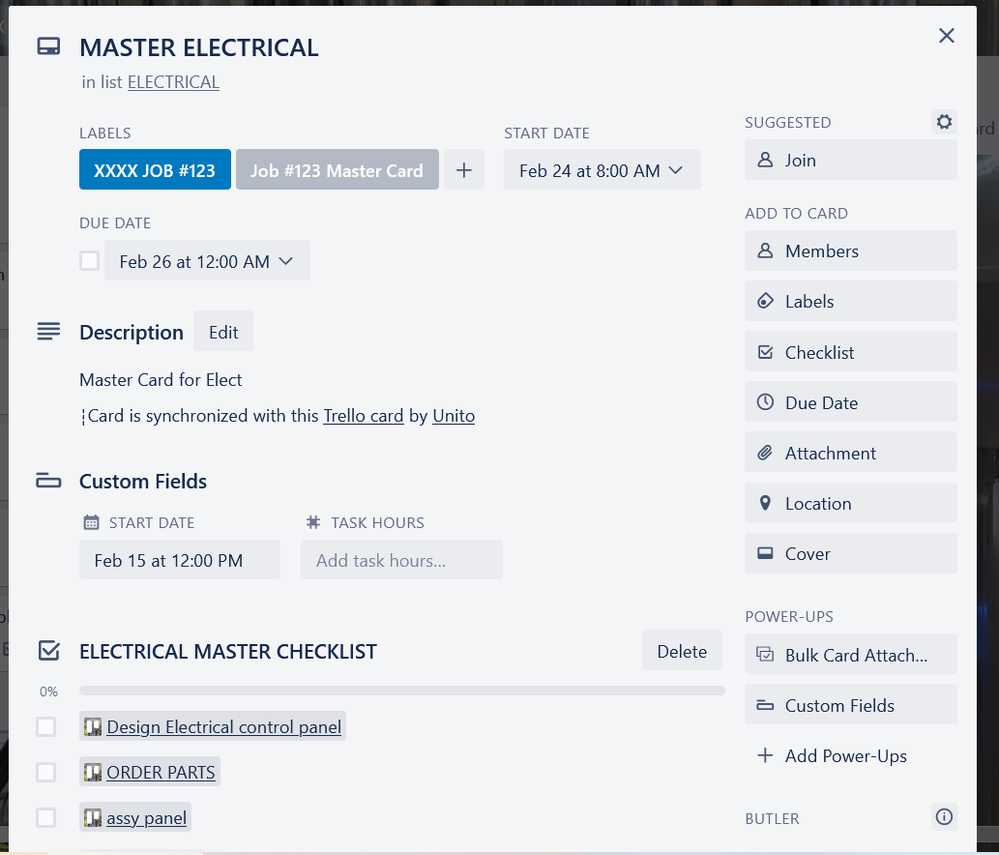Add a new label with plus button
Image resolution: width=999 pixels, height=855 pixels.
[x=464, y=169]
